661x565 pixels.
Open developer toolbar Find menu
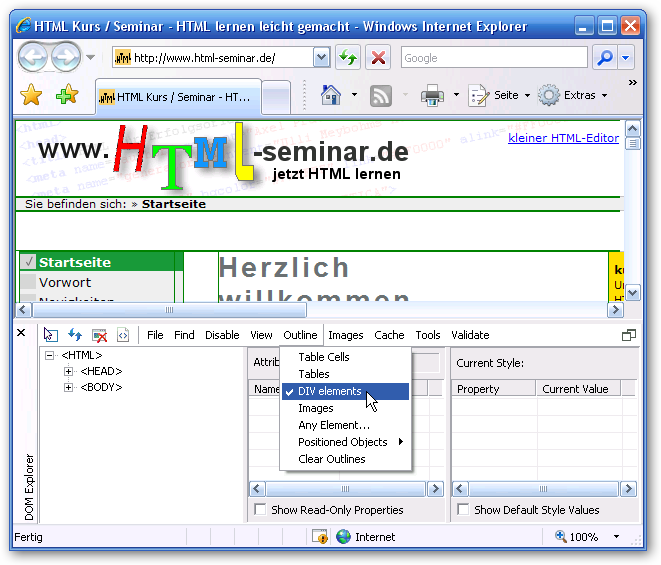click(184, 335)
